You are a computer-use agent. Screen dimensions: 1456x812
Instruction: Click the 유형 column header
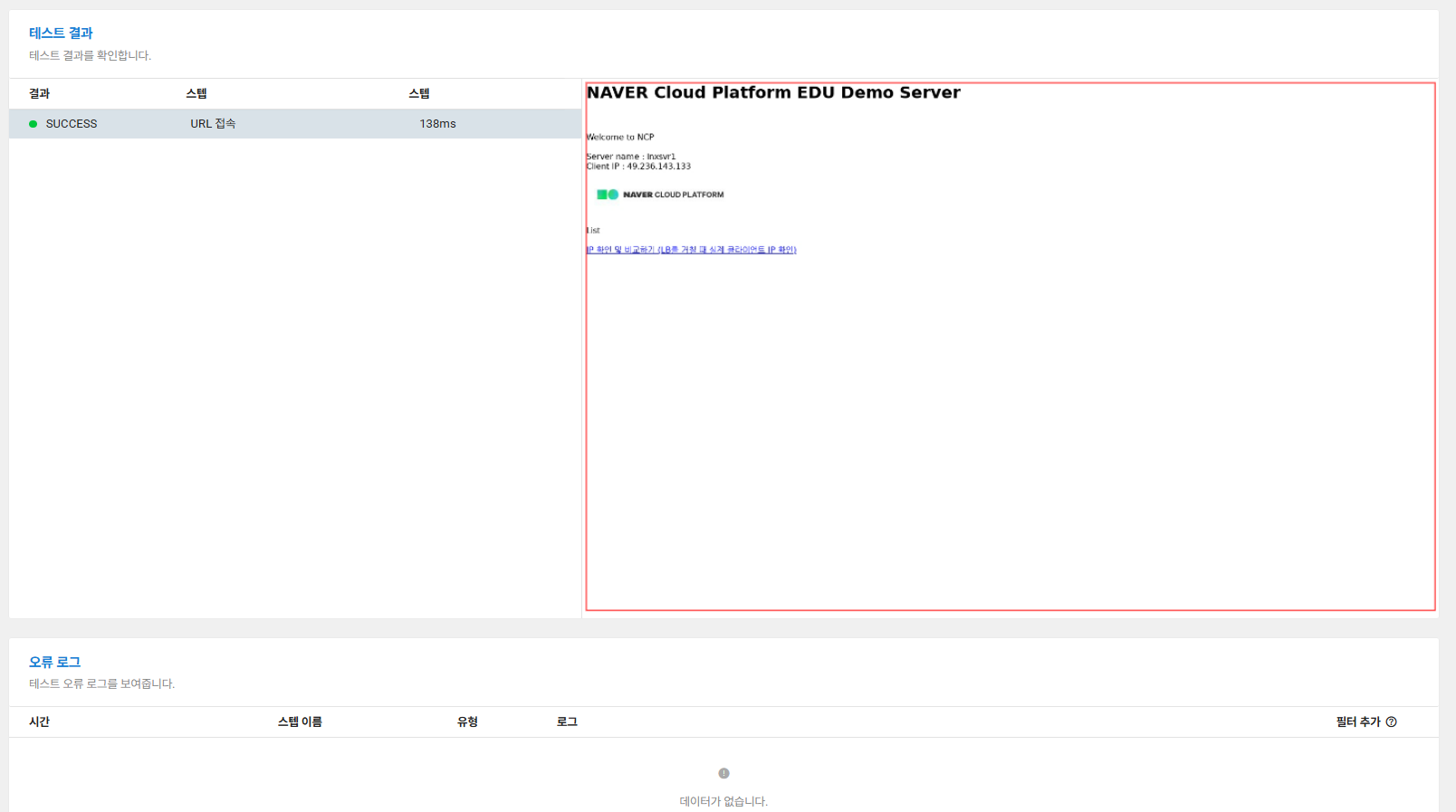pyautogui.click(x=467, y=721)
